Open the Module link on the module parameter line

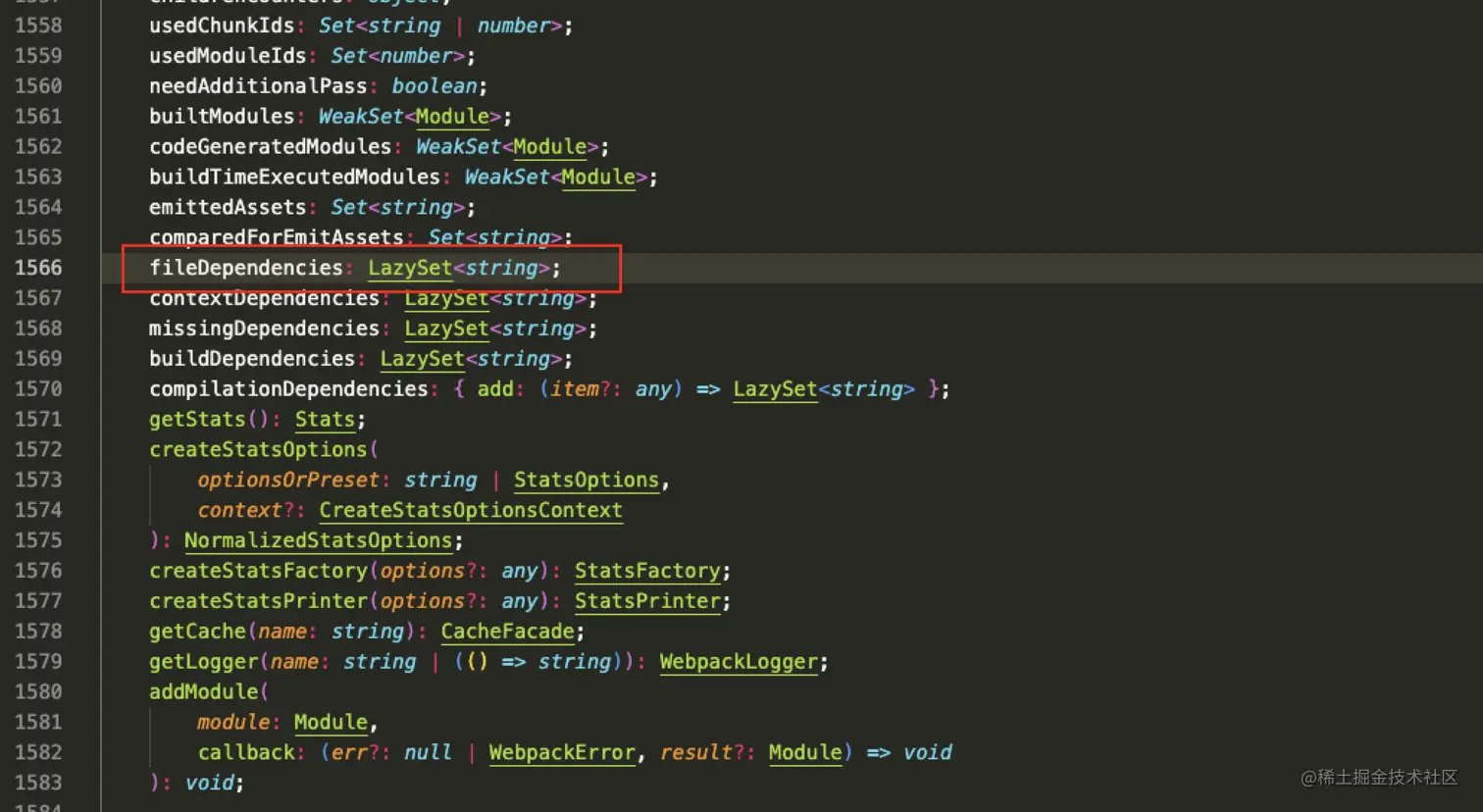(x=331, y=723)
